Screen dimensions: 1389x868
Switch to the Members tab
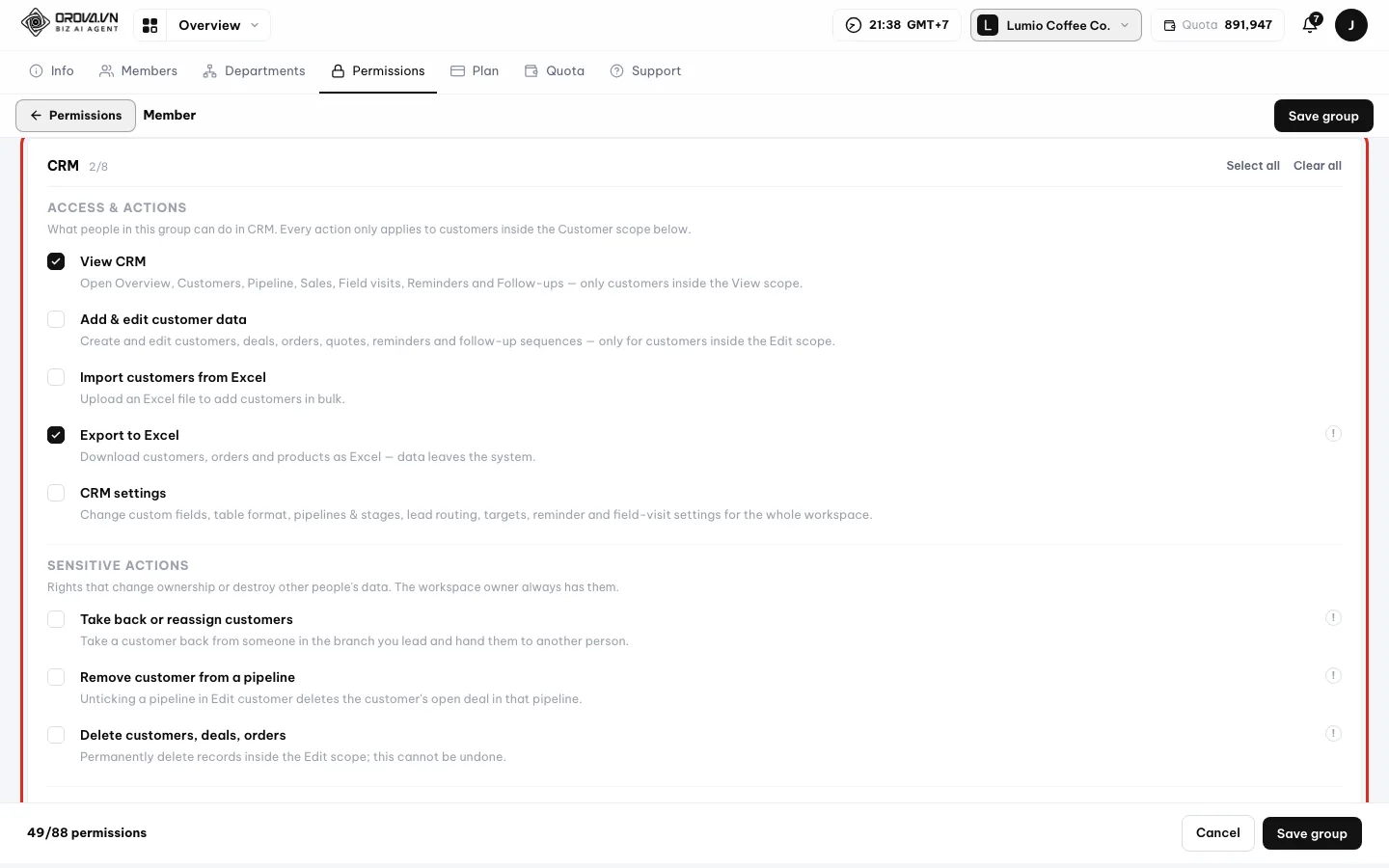pos(139,71)
